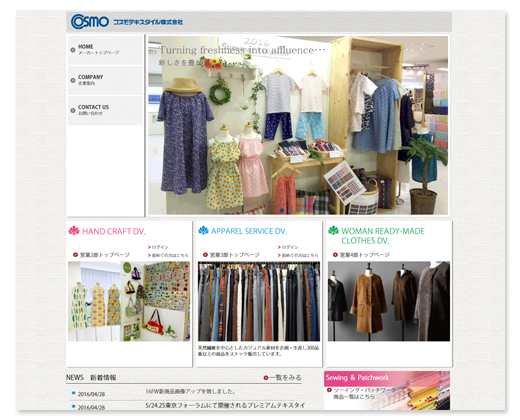Open the Sewing & Patchwork banner
520x420 pixels.
387,390
